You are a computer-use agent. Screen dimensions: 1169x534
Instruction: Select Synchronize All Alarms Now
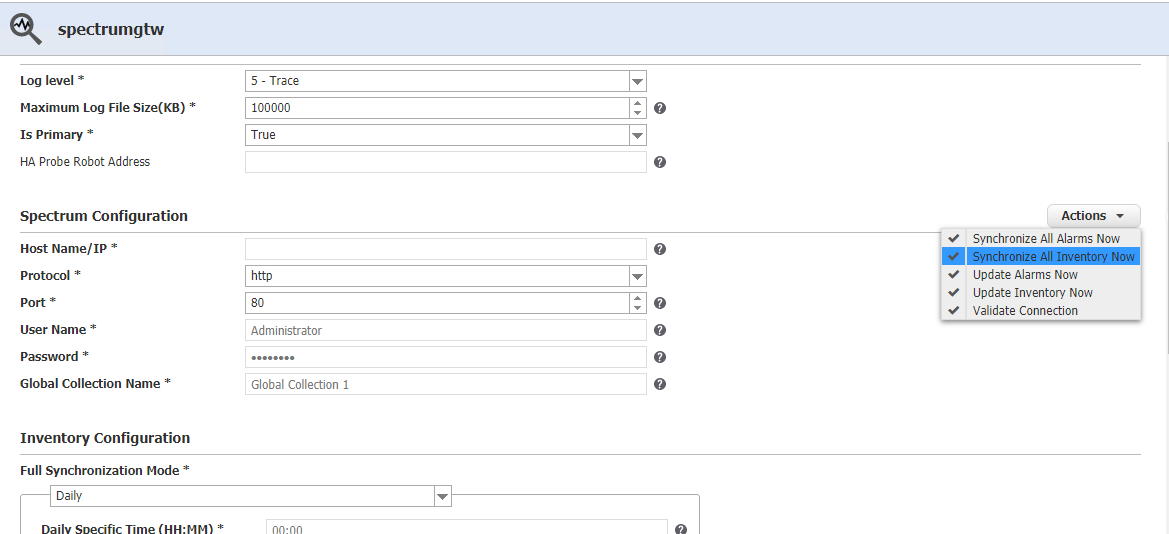tap(1046, 239)
